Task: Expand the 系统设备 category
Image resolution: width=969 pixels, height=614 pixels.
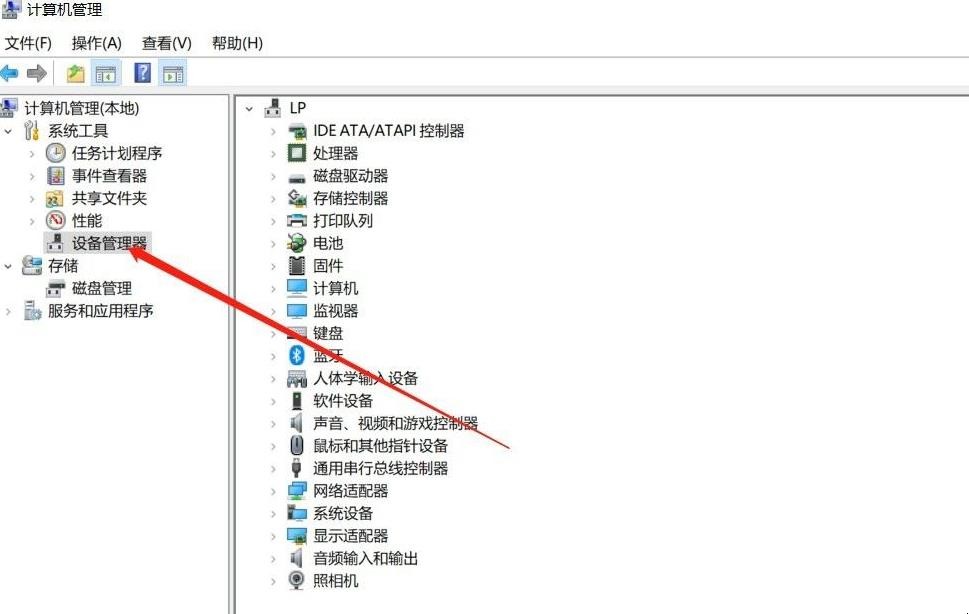Action: click(x=273, y=514)
